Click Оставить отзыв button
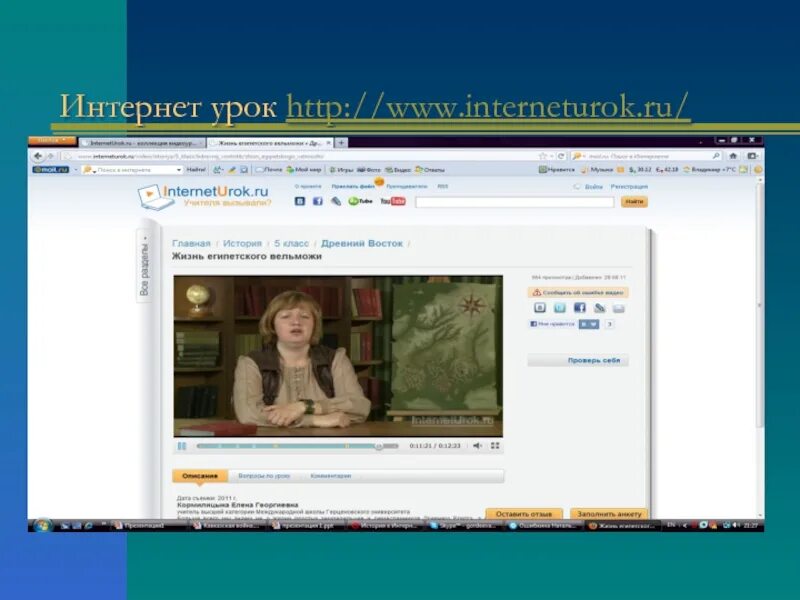The width and height of the screenshot is (800, 600). [524, 513]
